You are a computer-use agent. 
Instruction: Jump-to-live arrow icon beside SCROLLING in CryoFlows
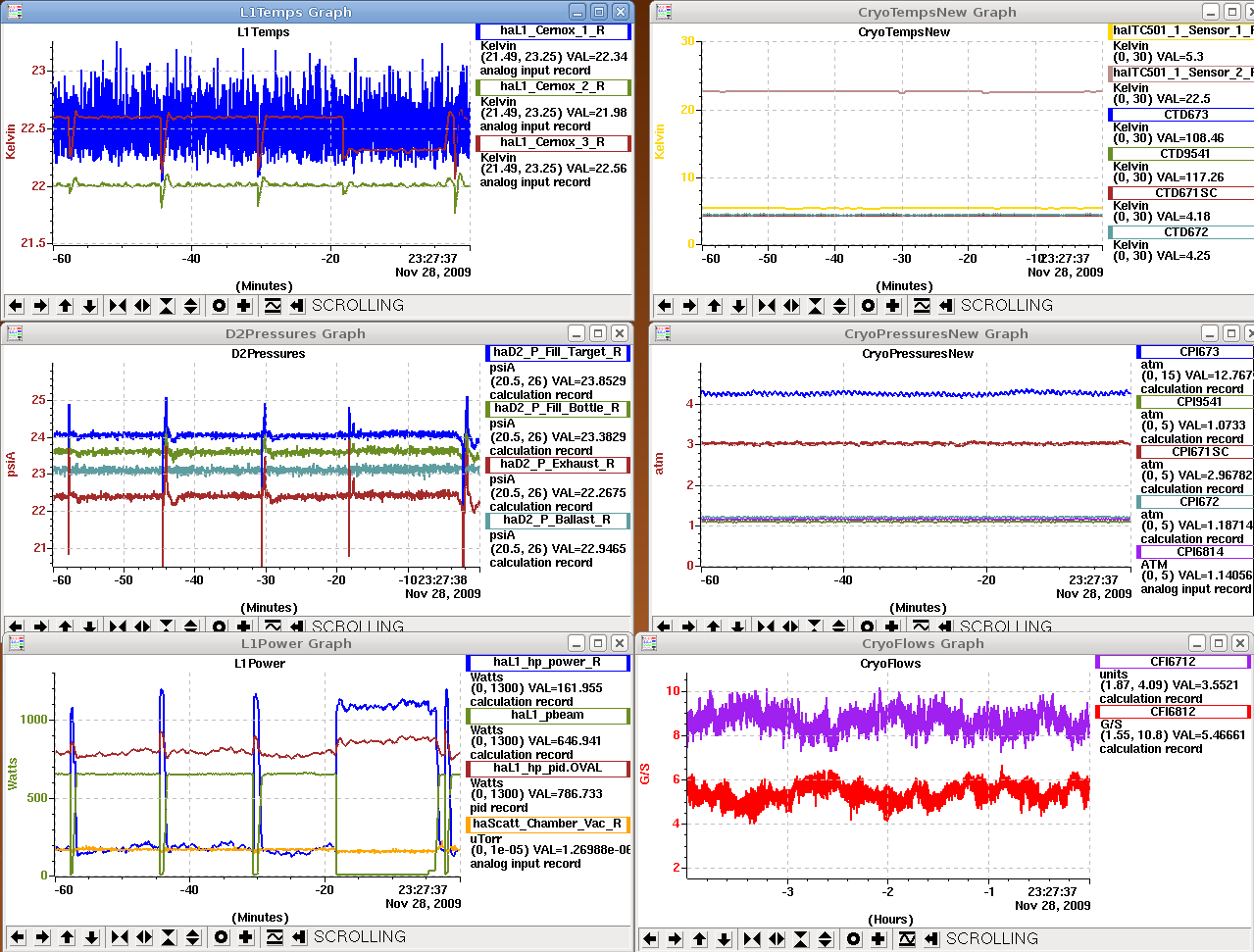click(931, 939)
